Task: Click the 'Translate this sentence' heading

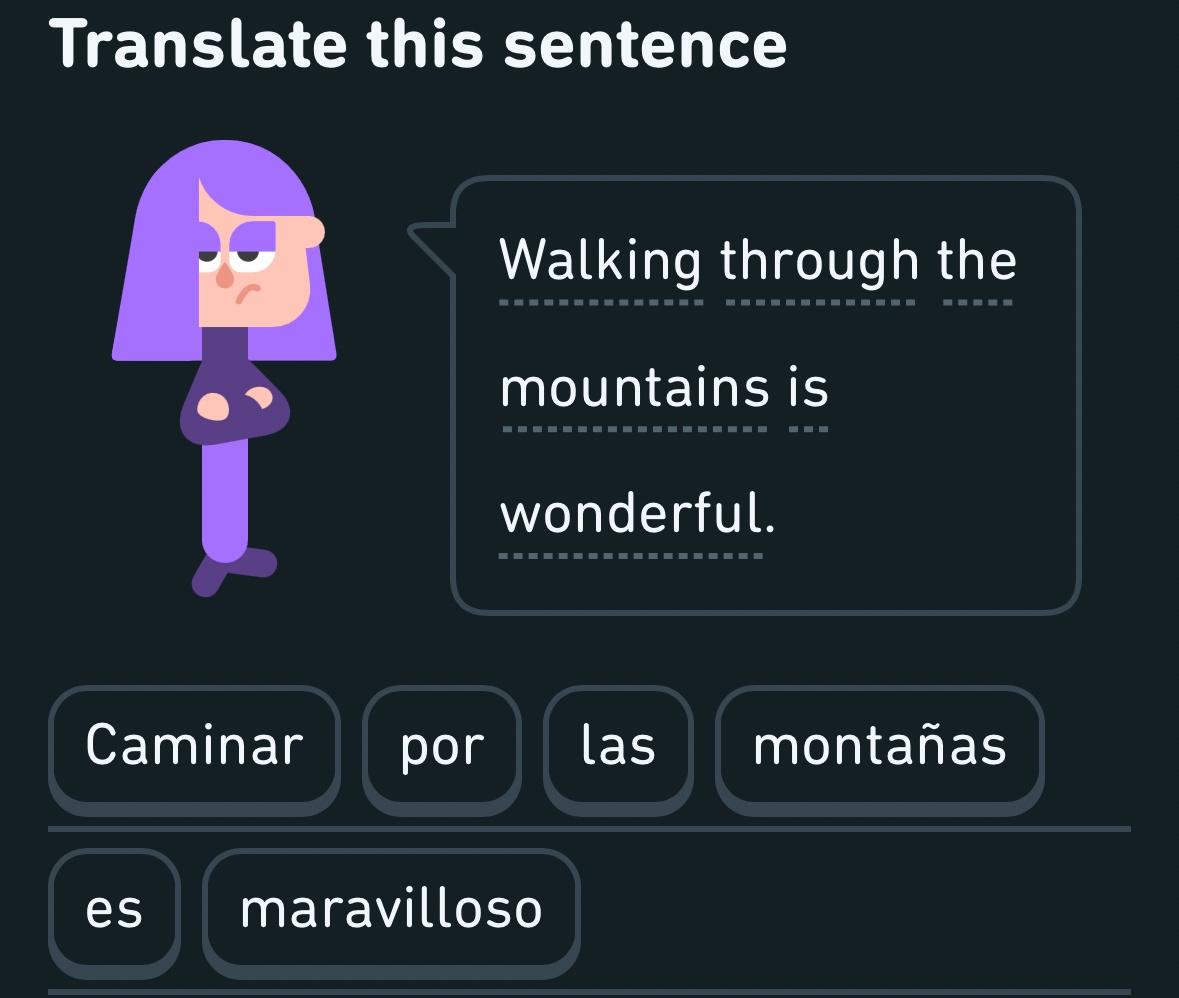Action: [x=417, y=45]
